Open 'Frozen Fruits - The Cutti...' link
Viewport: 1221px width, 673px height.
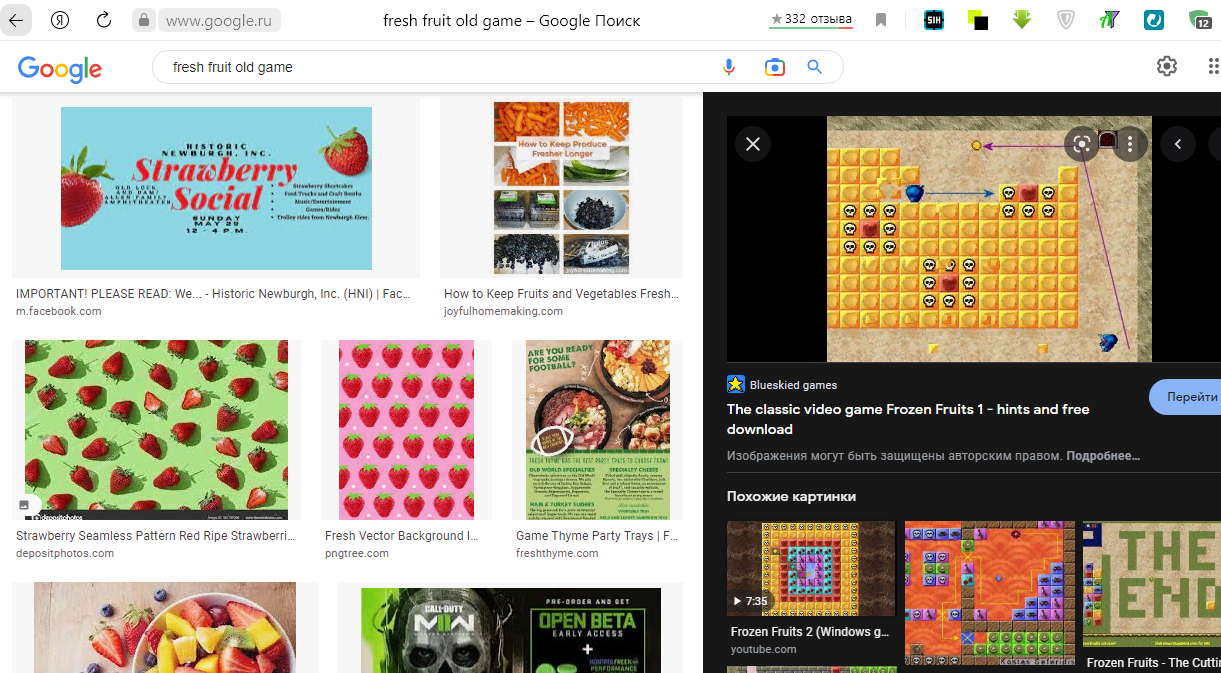tap(1153, 663)
